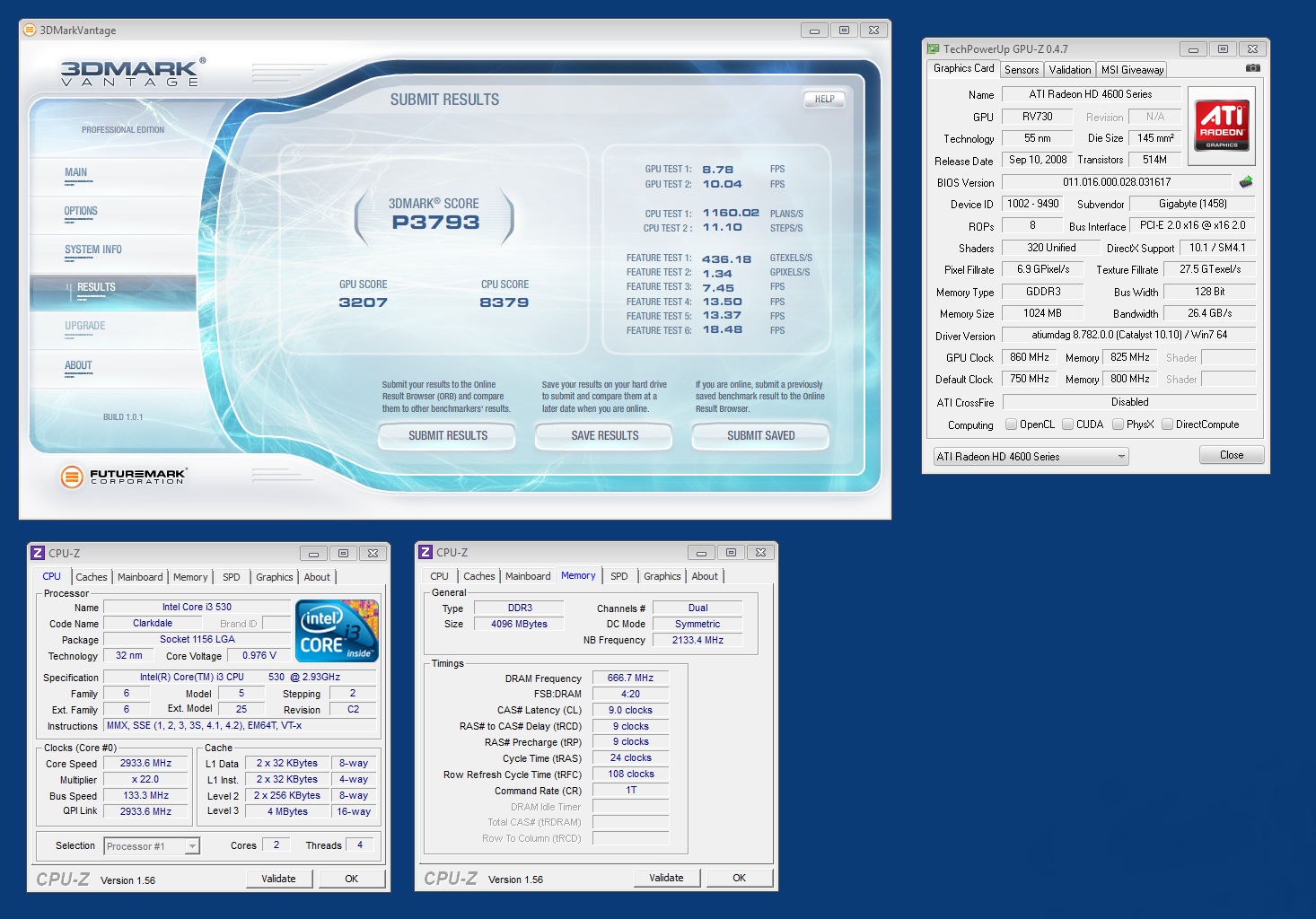Click the Intel Core i3 530 name field
The width and height of the screenshot is (1316, 919).
197,608
